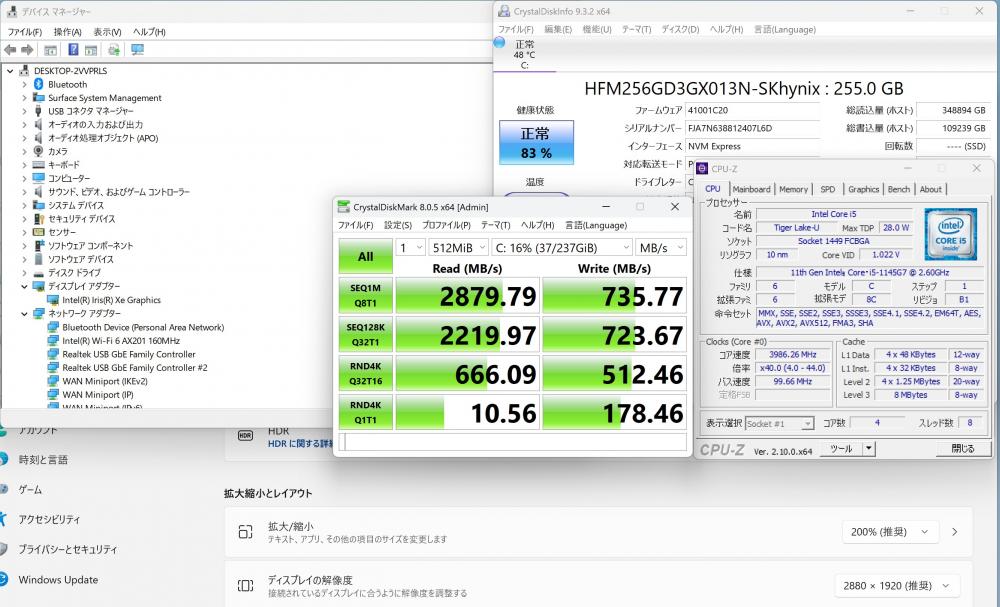Screen dimensions: 1000x607
Task: Select Intel(R) Iris(R) Xe Graphics adapter
Action: 111,300
